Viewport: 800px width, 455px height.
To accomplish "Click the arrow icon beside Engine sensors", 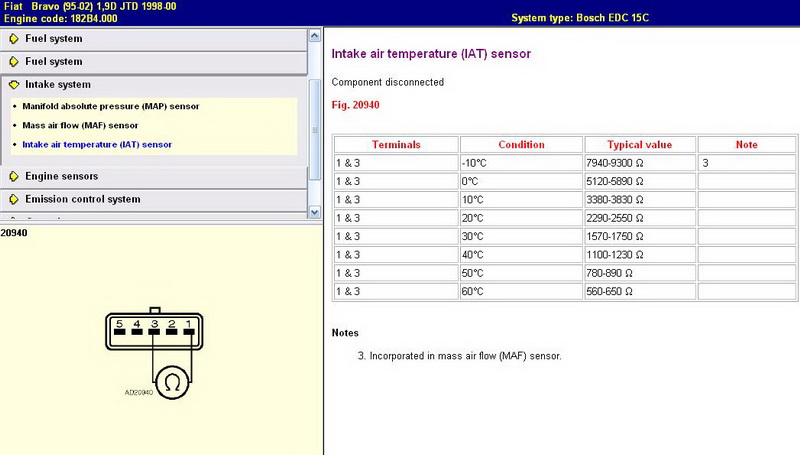I will coord(14,177).
